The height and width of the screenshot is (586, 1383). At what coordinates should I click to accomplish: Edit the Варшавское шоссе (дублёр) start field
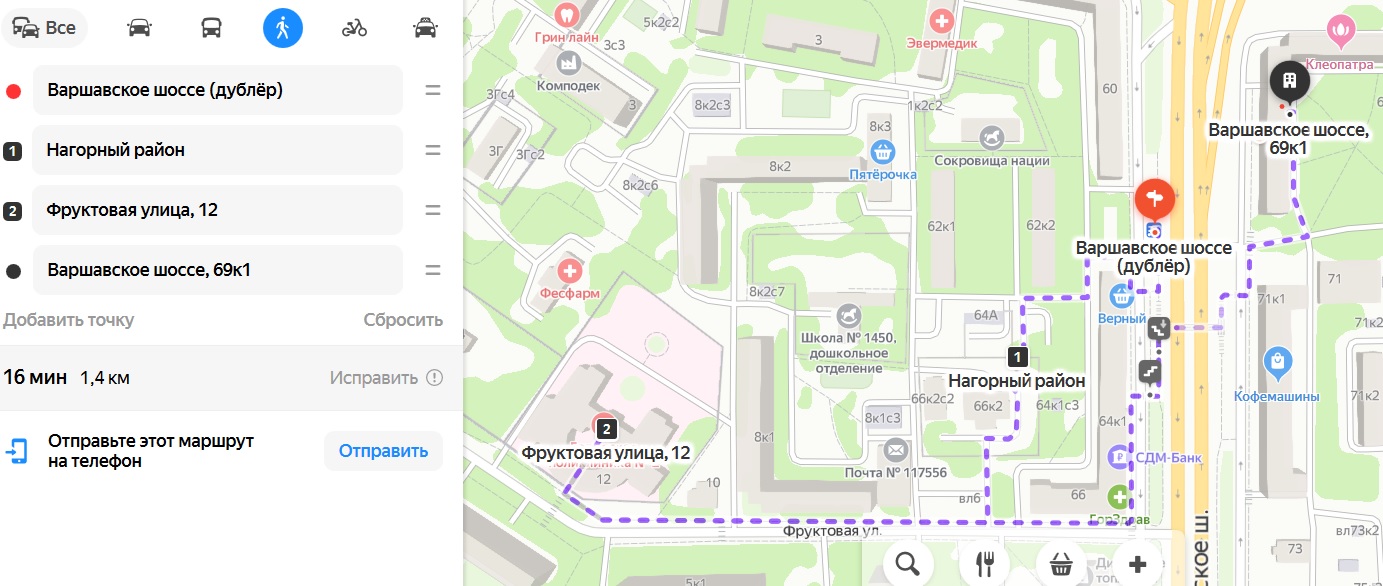point(218,90)
